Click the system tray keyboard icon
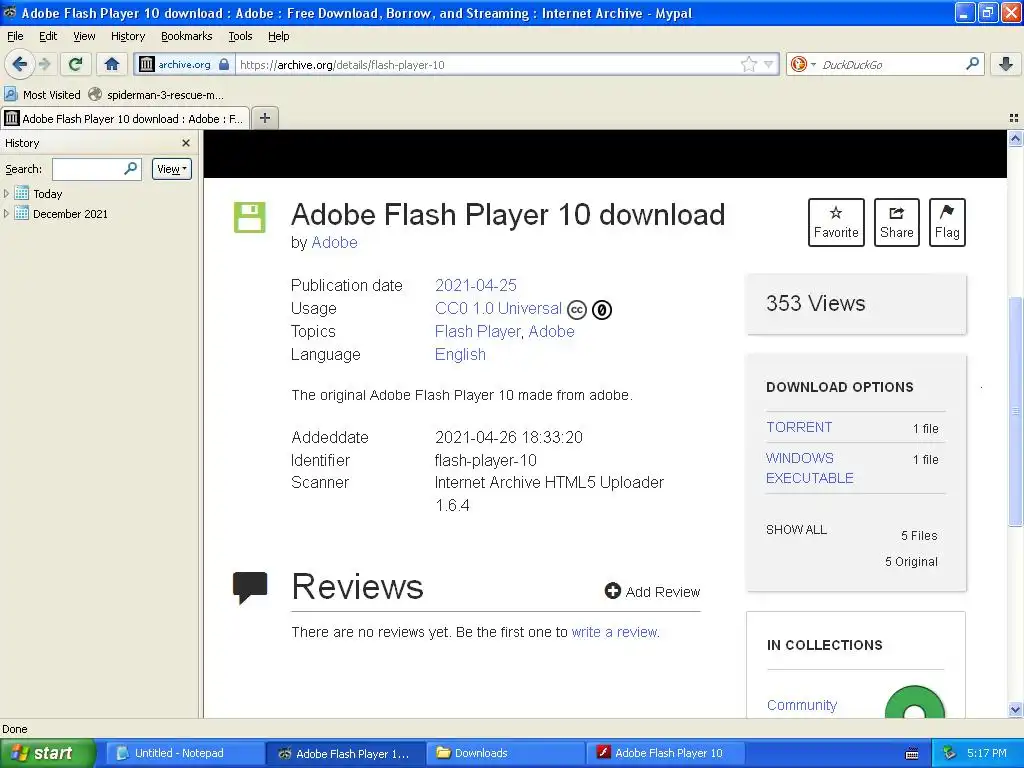Screen dimensions: 1024x768 912,754
